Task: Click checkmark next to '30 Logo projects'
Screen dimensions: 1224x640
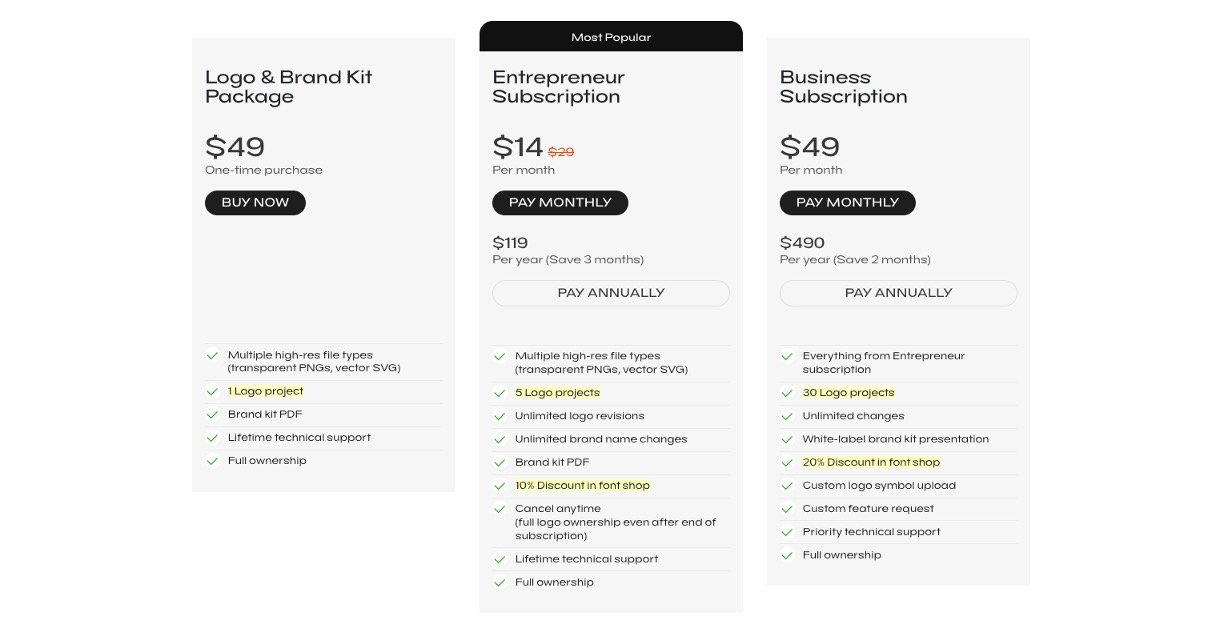Action: pos(787,393)
